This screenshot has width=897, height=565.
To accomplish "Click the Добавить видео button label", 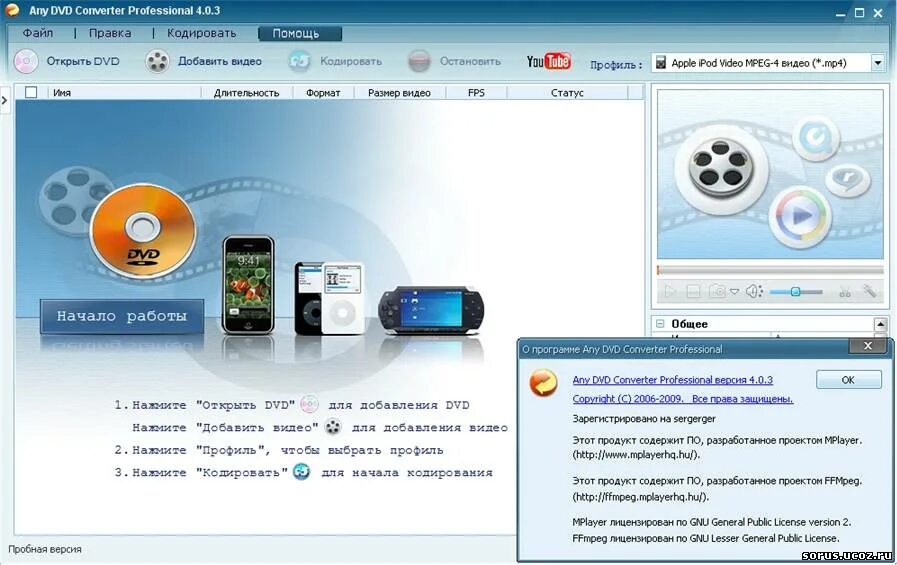I will 220,61.
